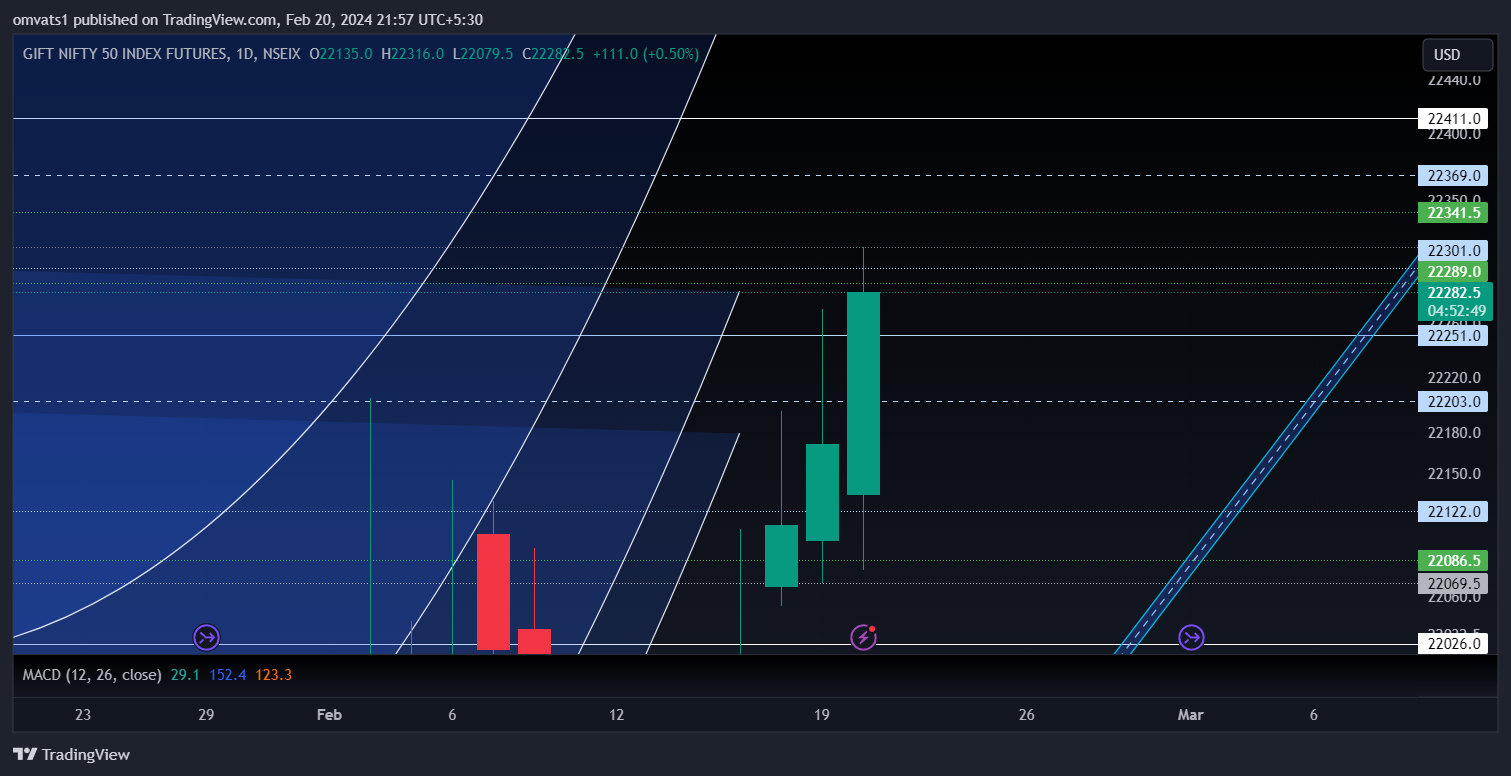Select the 22301.0 price label
The width and height of the screenshot is (1511, 776).
pyautogui.click(x=1452, y=250)
